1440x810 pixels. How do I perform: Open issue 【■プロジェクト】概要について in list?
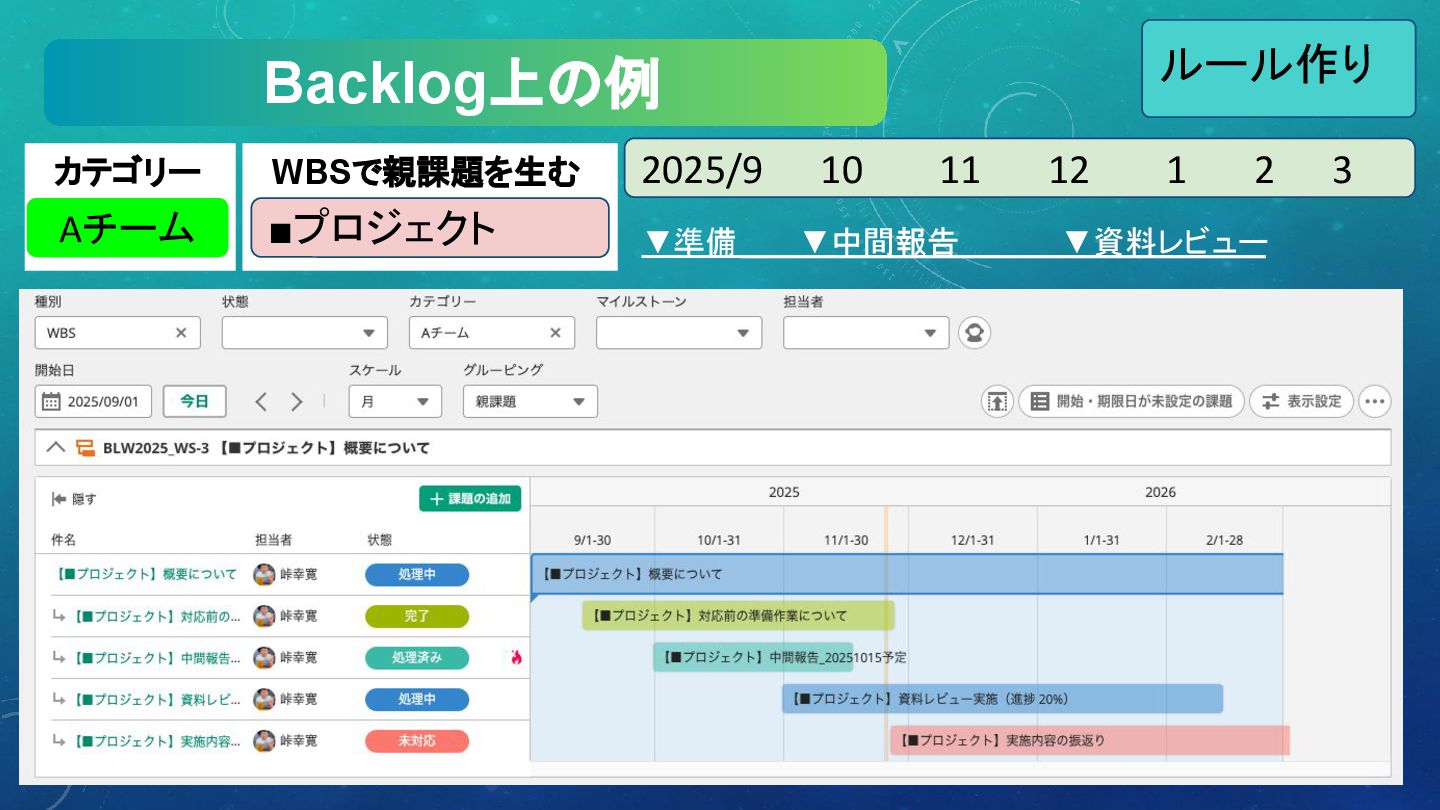(144, 574)
